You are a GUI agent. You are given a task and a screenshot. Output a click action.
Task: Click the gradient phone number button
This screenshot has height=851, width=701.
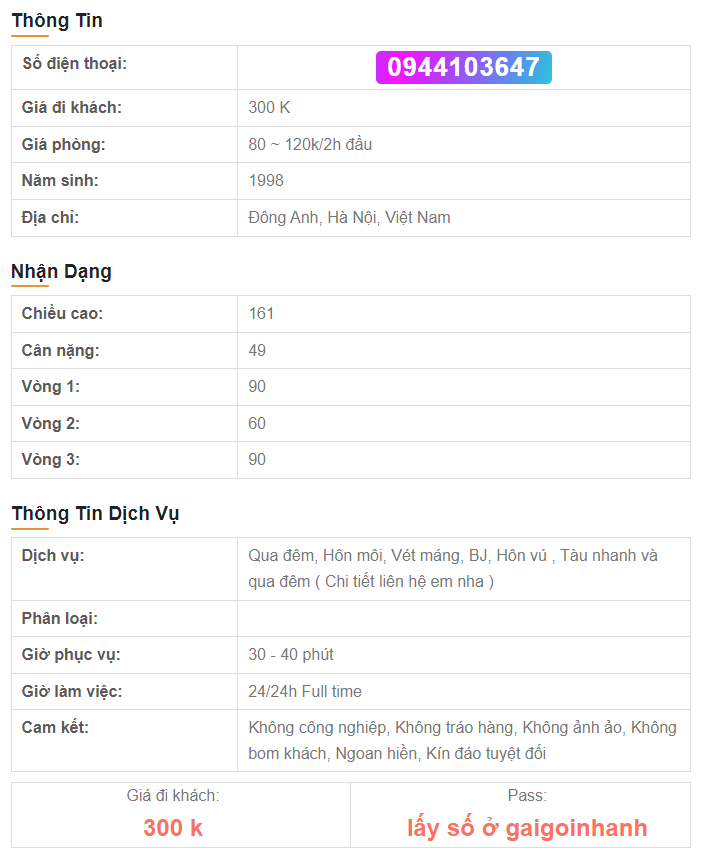pos(463,67)
